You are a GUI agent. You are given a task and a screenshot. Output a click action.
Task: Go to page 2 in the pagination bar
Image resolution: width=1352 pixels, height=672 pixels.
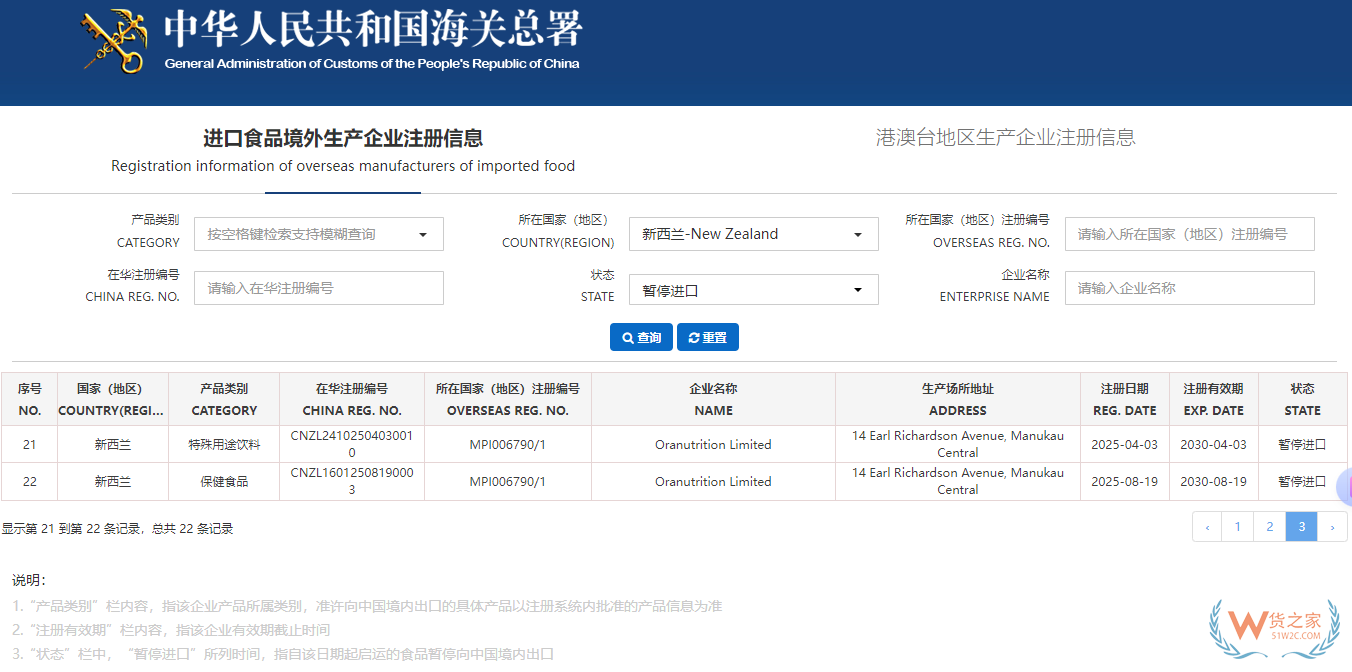(x=1270, y=526)
